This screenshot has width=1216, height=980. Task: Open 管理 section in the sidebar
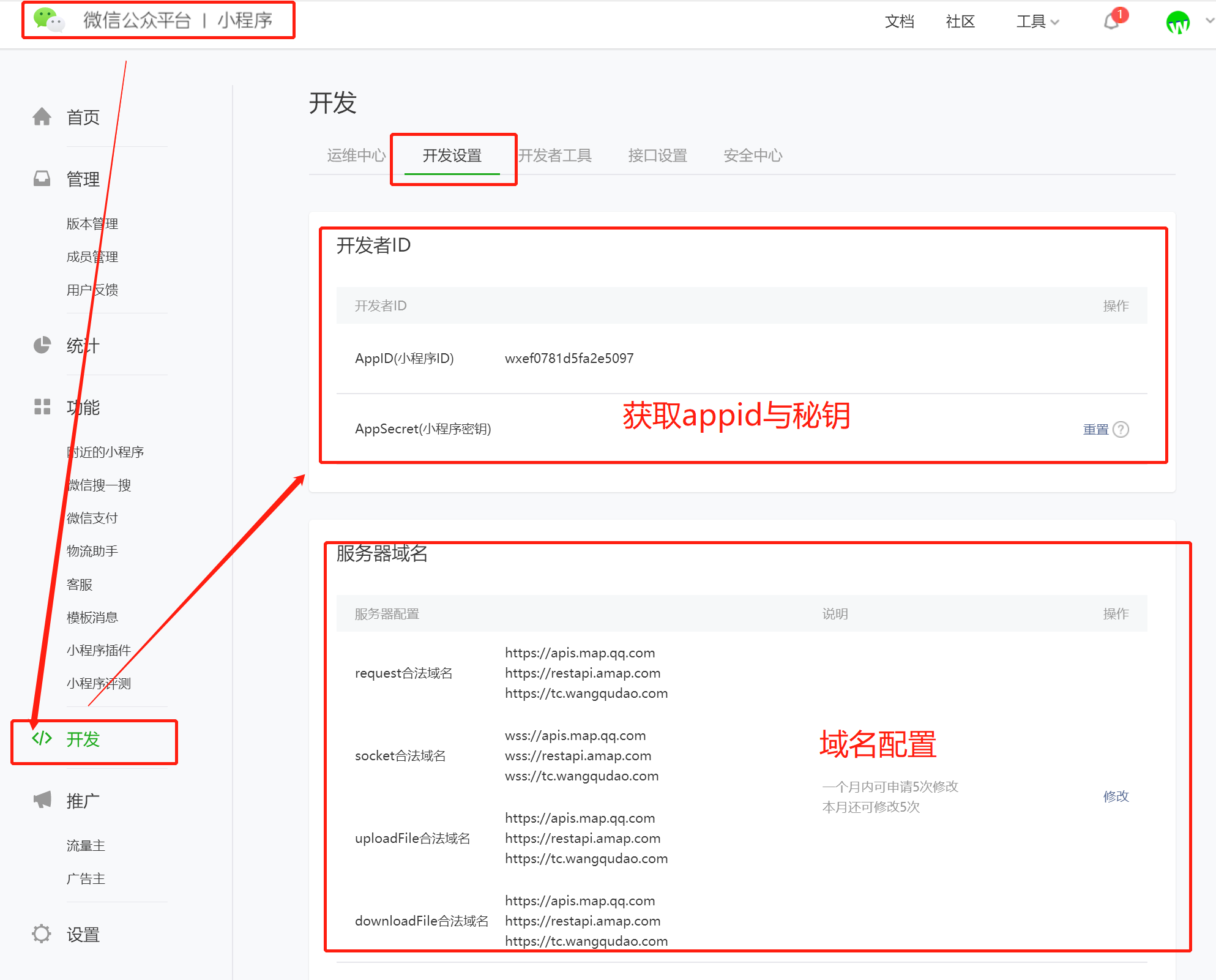coord(83,179)
